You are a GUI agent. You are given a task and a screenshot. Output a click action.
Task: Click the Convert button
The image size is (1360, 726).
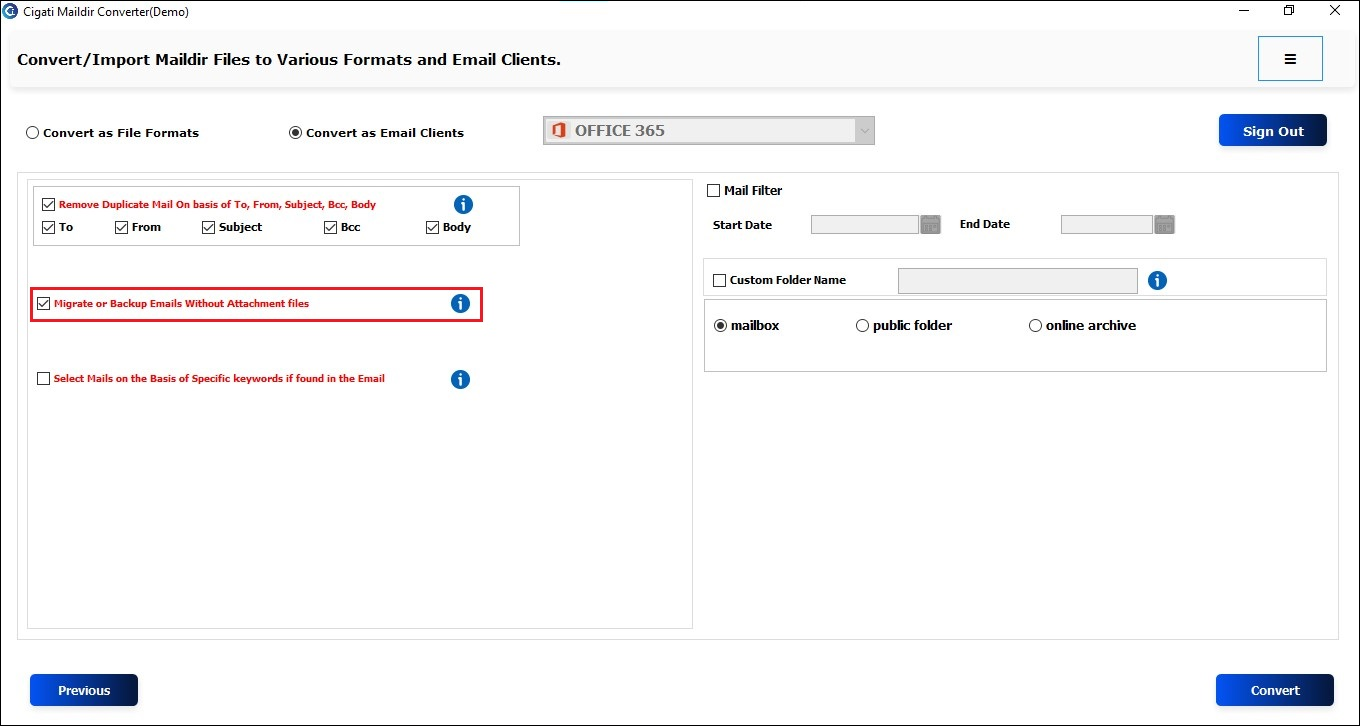tap(1275, 690)
